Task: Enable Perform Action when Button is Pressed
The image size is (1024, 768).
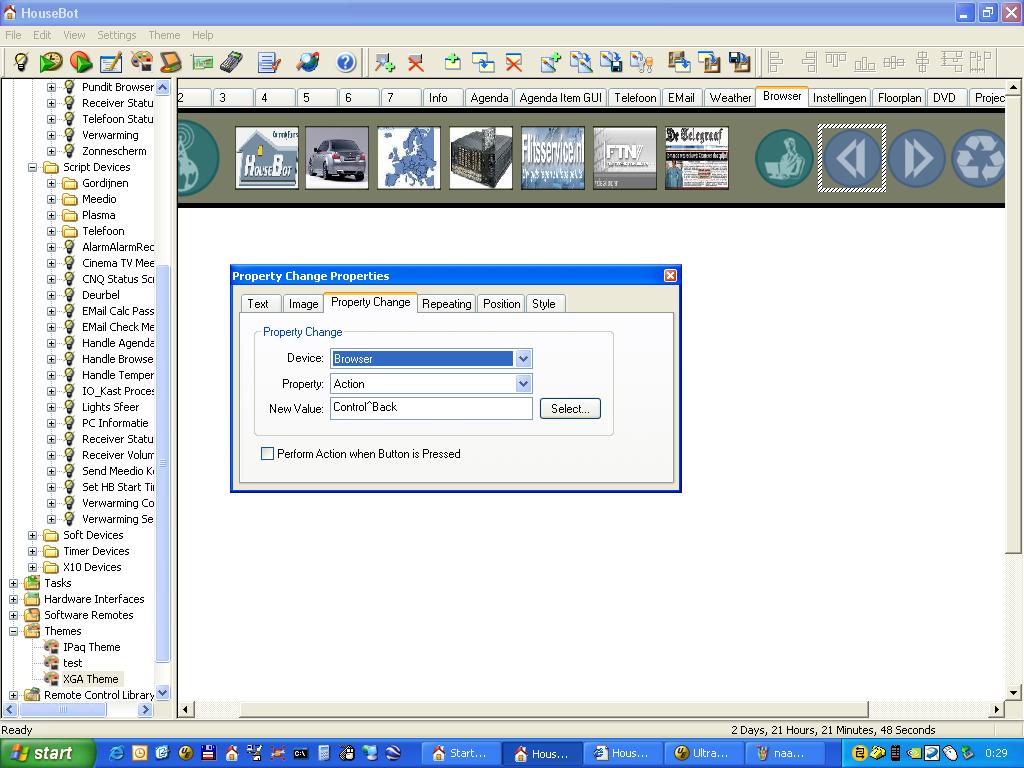Action: point(267,453)
